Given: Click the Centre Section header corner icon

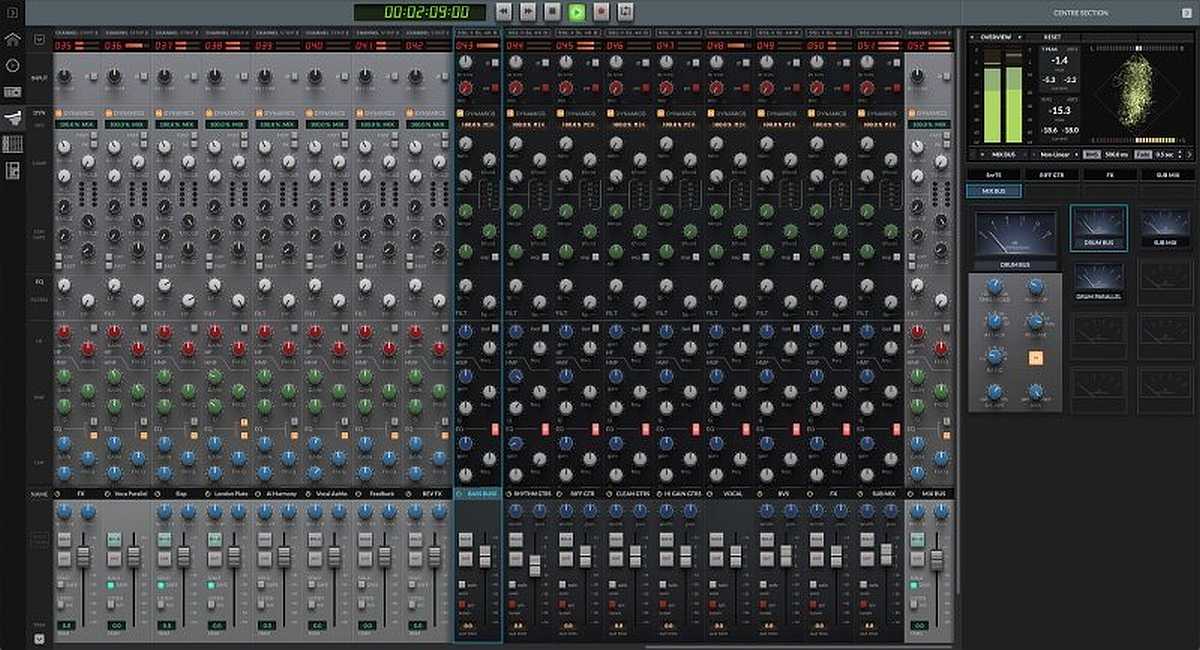Looking at the screenshot, I should tap(1186, 12).
